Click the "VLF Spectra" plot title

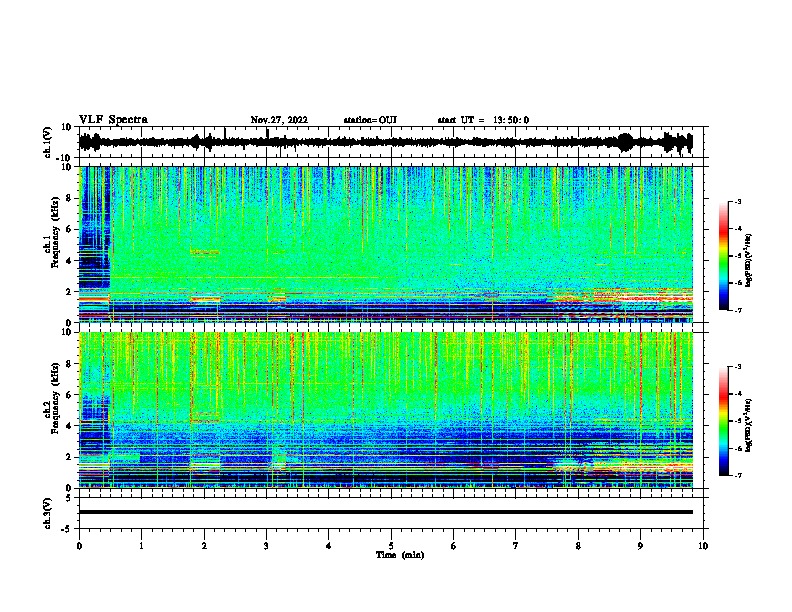[113, 120]
